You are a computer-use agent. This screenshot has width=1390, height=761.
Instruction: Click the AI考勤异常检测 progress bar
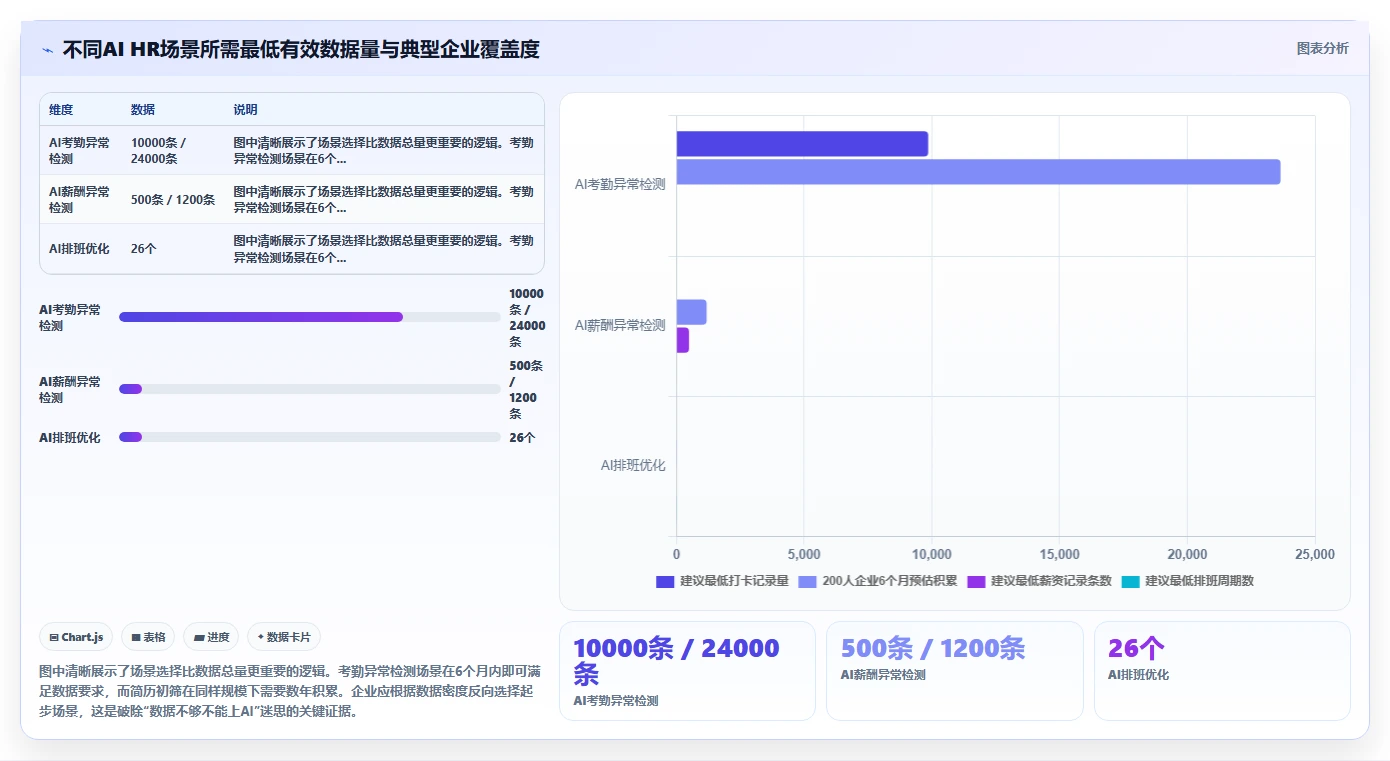[x=310, y=317]
